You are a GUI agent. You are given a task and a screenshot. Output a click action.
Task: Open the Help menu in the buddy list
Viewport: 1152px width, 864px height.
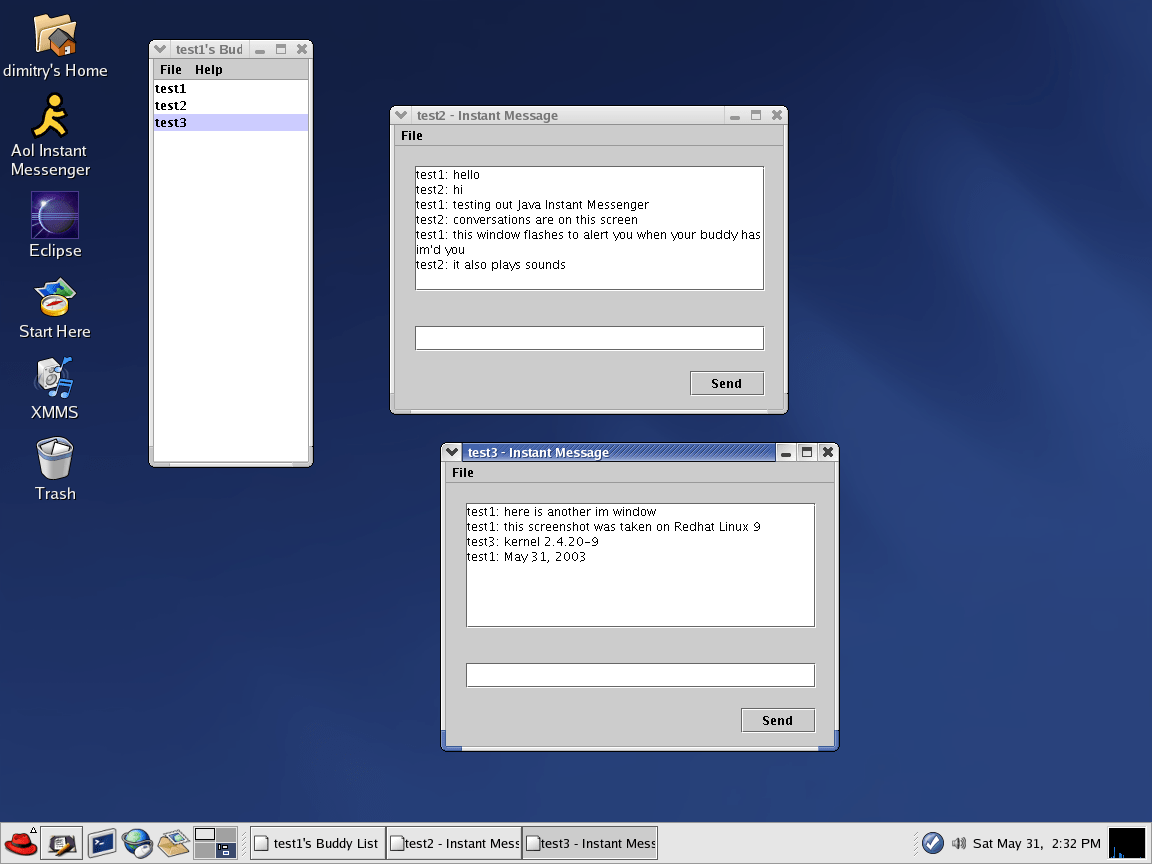208,69
